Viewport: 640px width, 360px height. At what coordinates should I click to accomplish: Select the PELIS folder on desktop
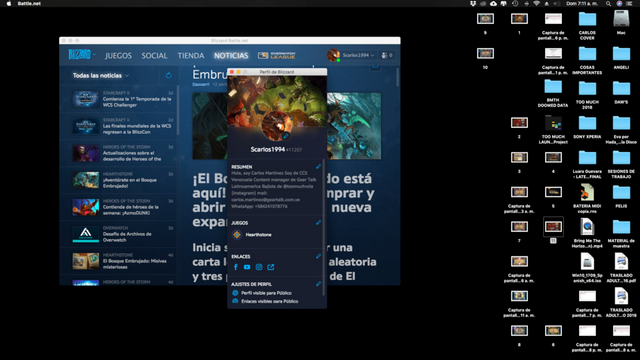pos(621,192)
